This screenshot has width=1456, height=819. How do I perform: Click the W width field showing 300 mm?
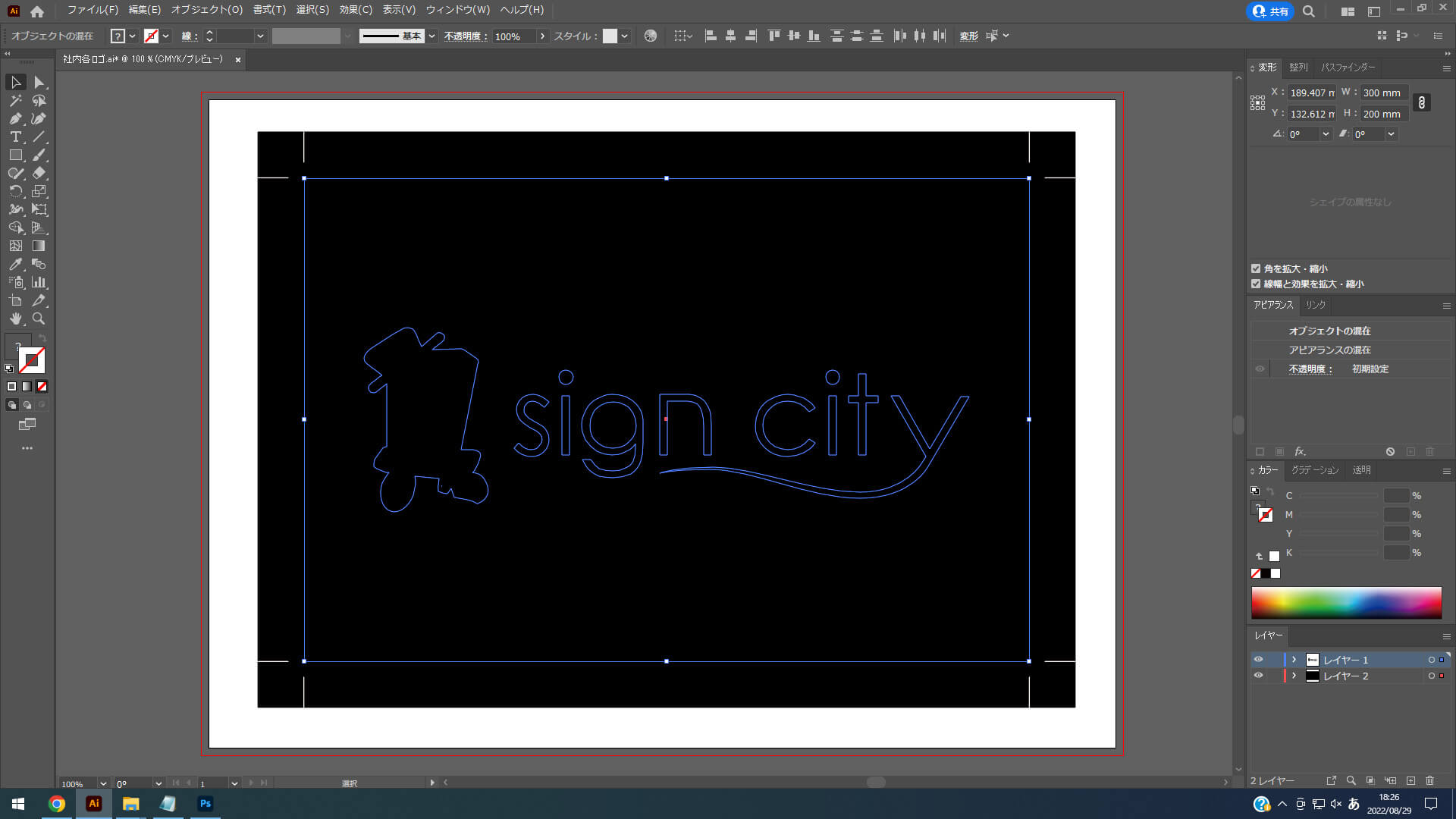[1384, 93]
